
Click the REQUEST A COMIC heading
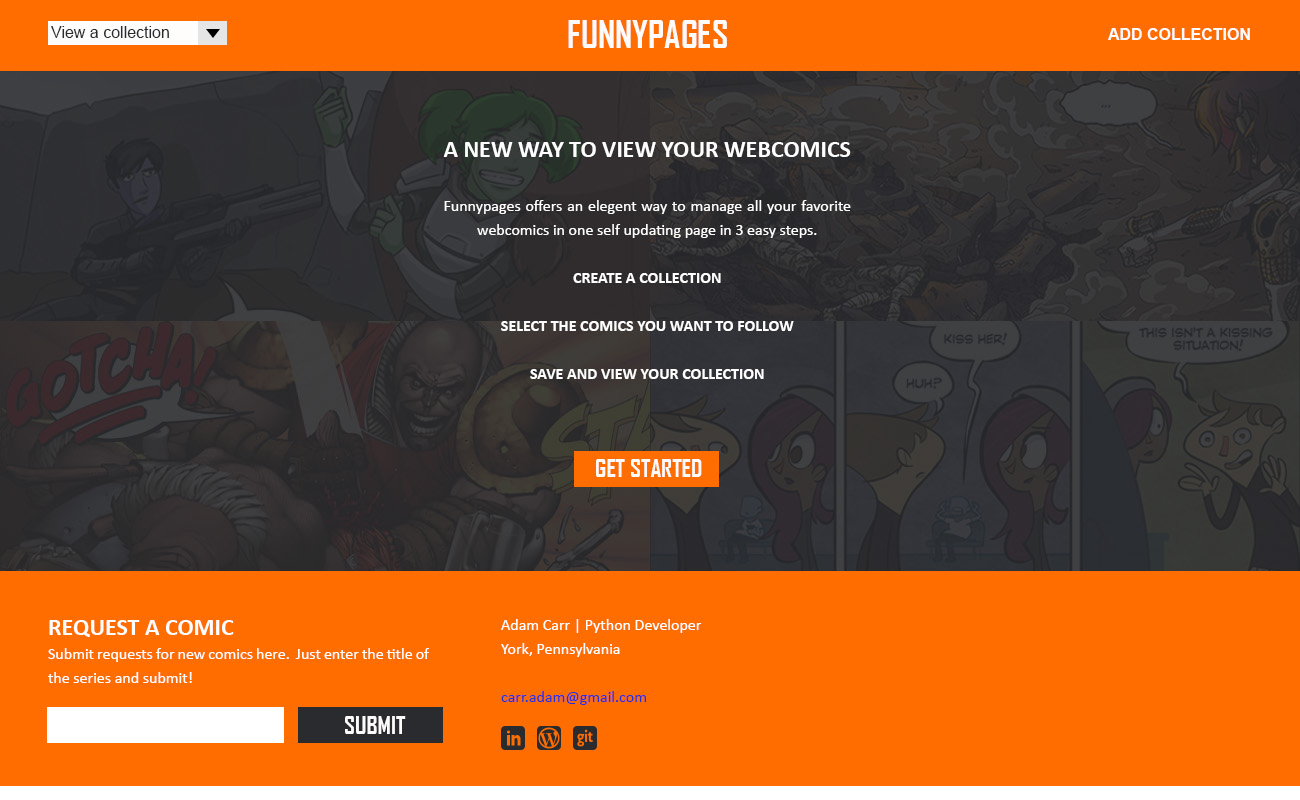pyautogui.click(x=141, y=628)
